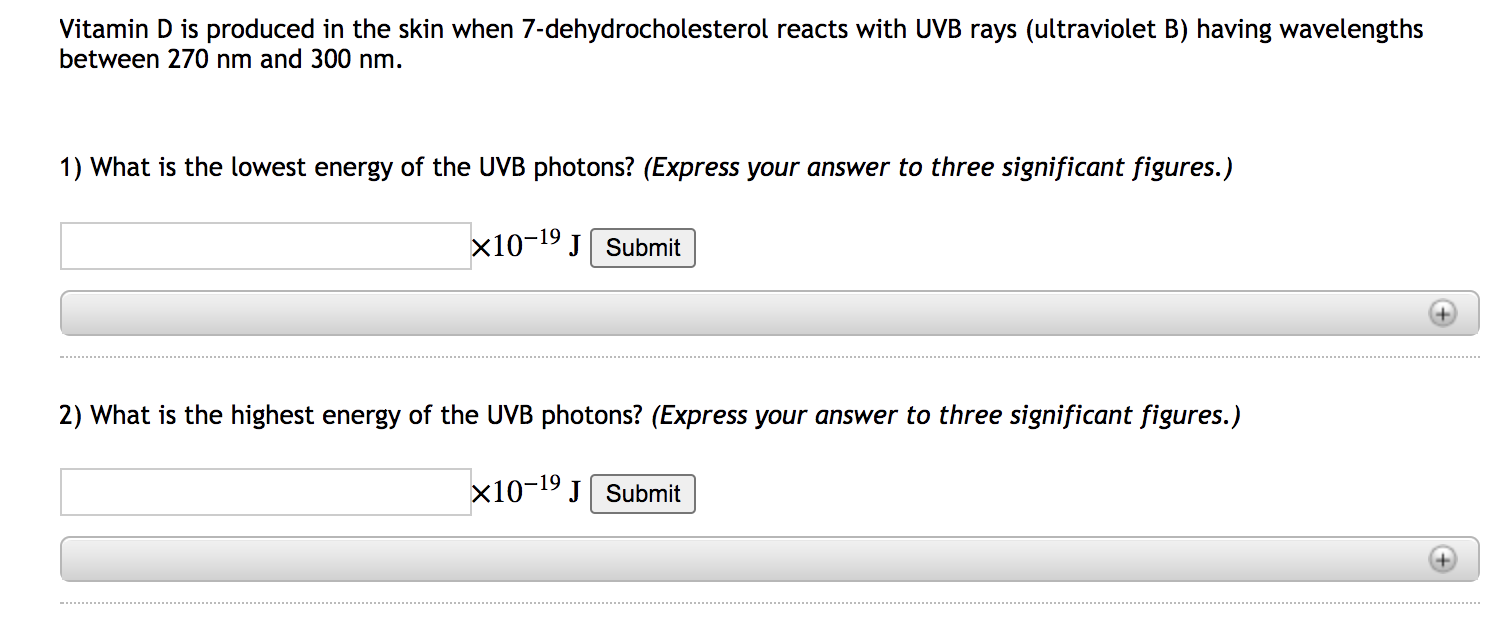Focus the highest energy answer input field

[266, 492]
